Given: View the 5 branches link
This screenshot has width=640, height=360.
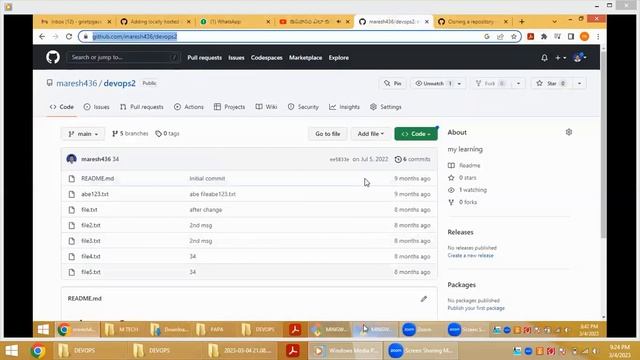Looking at the screenshot, I should coord(130,133).
